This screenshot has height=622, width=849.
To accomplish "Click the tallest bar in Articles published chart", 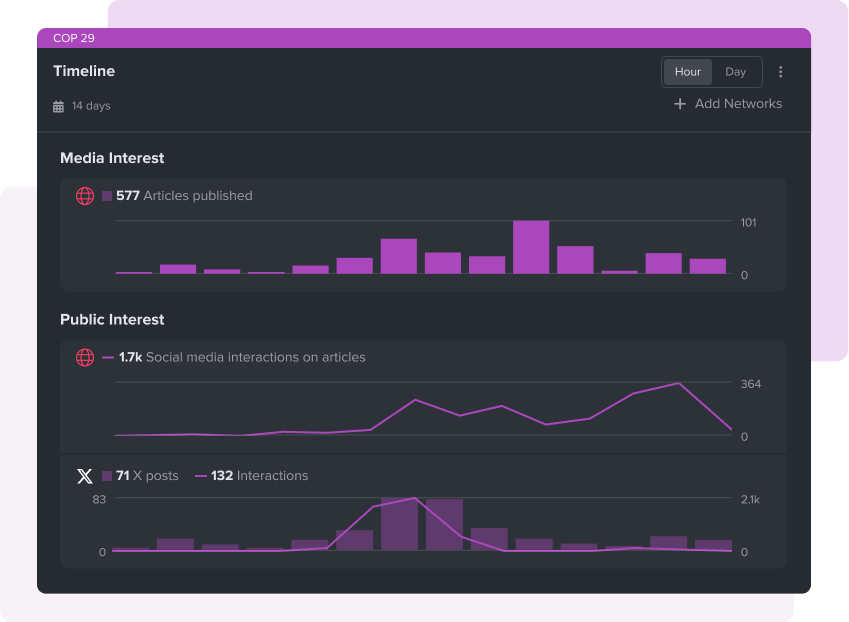I will (x=531, y=247).
